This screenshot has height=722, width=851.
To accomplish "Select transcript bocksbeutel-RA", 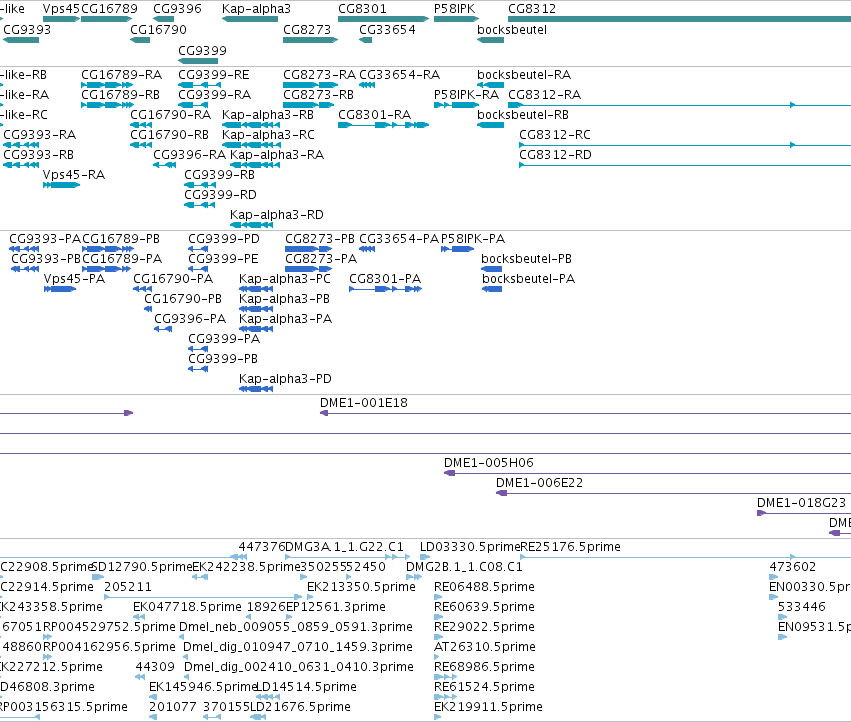I will pos(491,85).
